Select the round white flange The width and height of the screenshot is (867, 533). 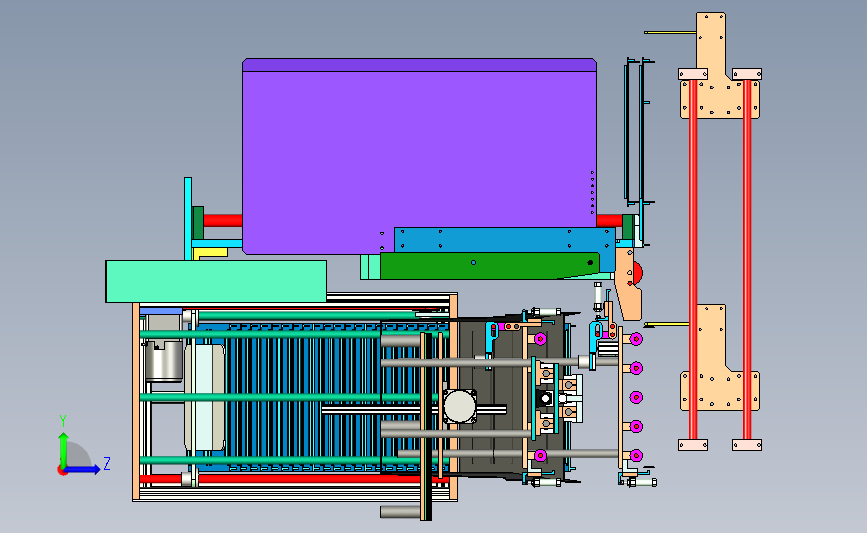point(459,406)
